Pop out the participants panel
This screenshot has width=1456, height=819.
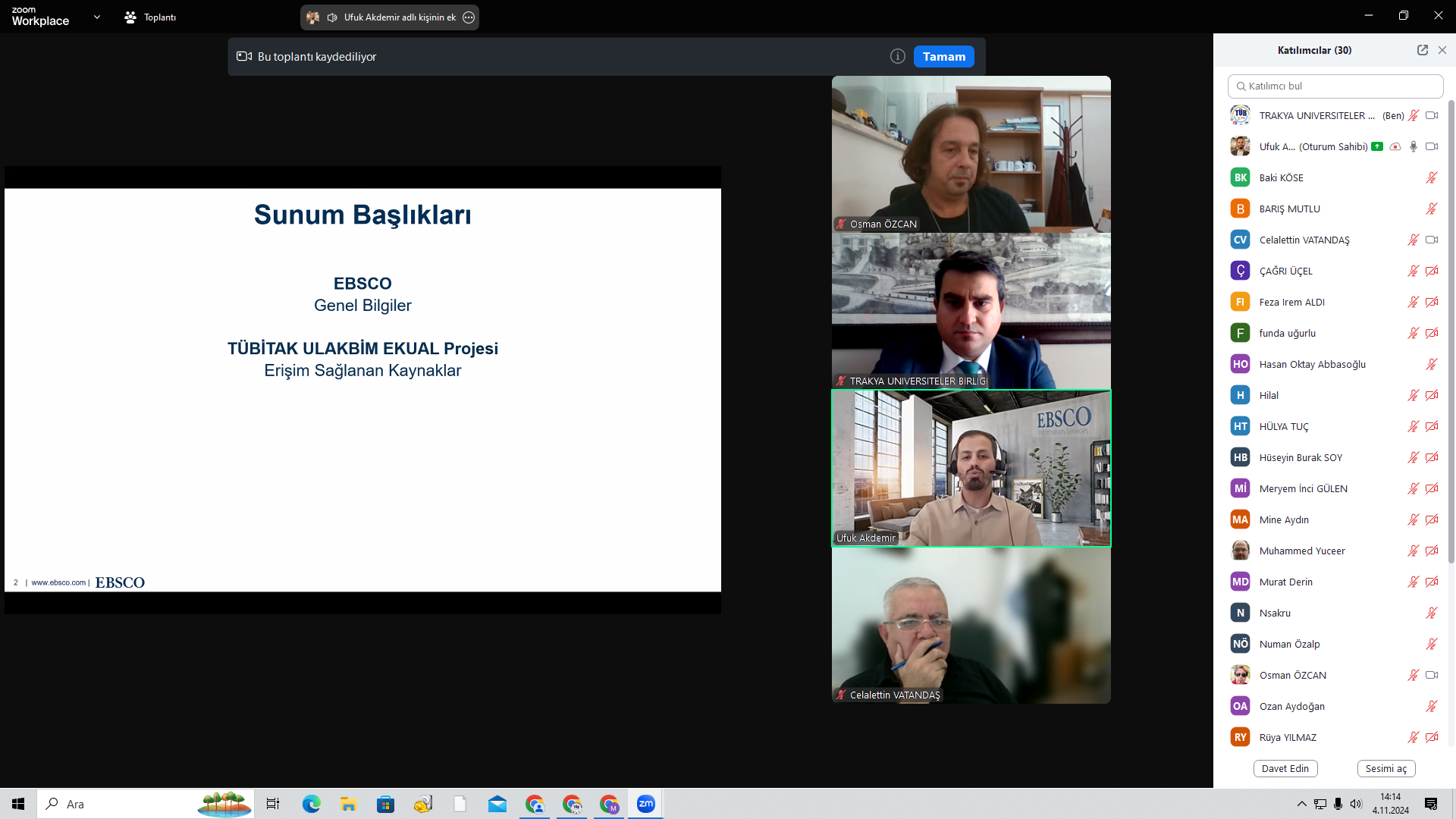[x=1423, y=50]
